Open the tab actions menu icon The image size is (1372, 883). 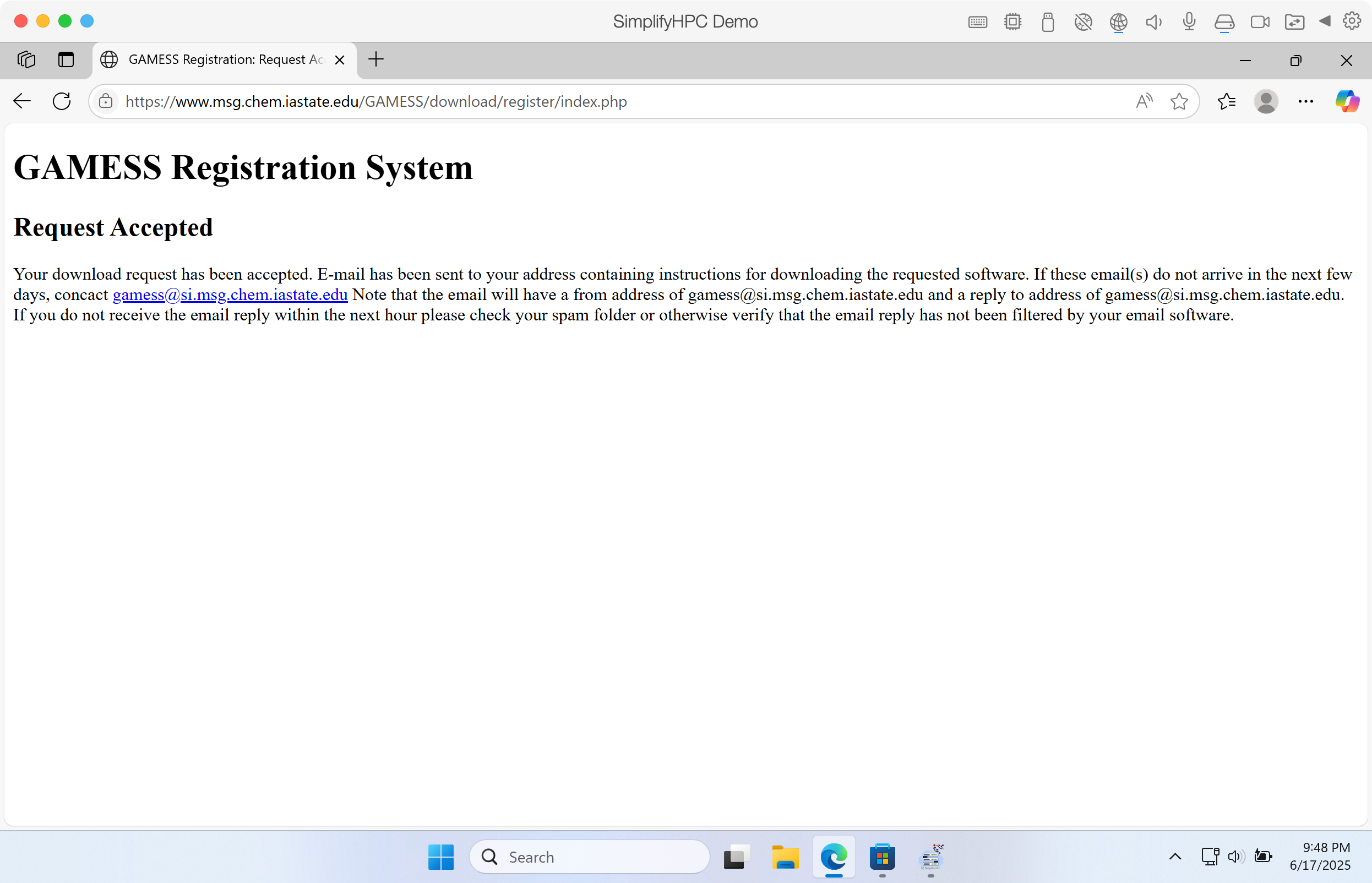click(x=66, y=59)
